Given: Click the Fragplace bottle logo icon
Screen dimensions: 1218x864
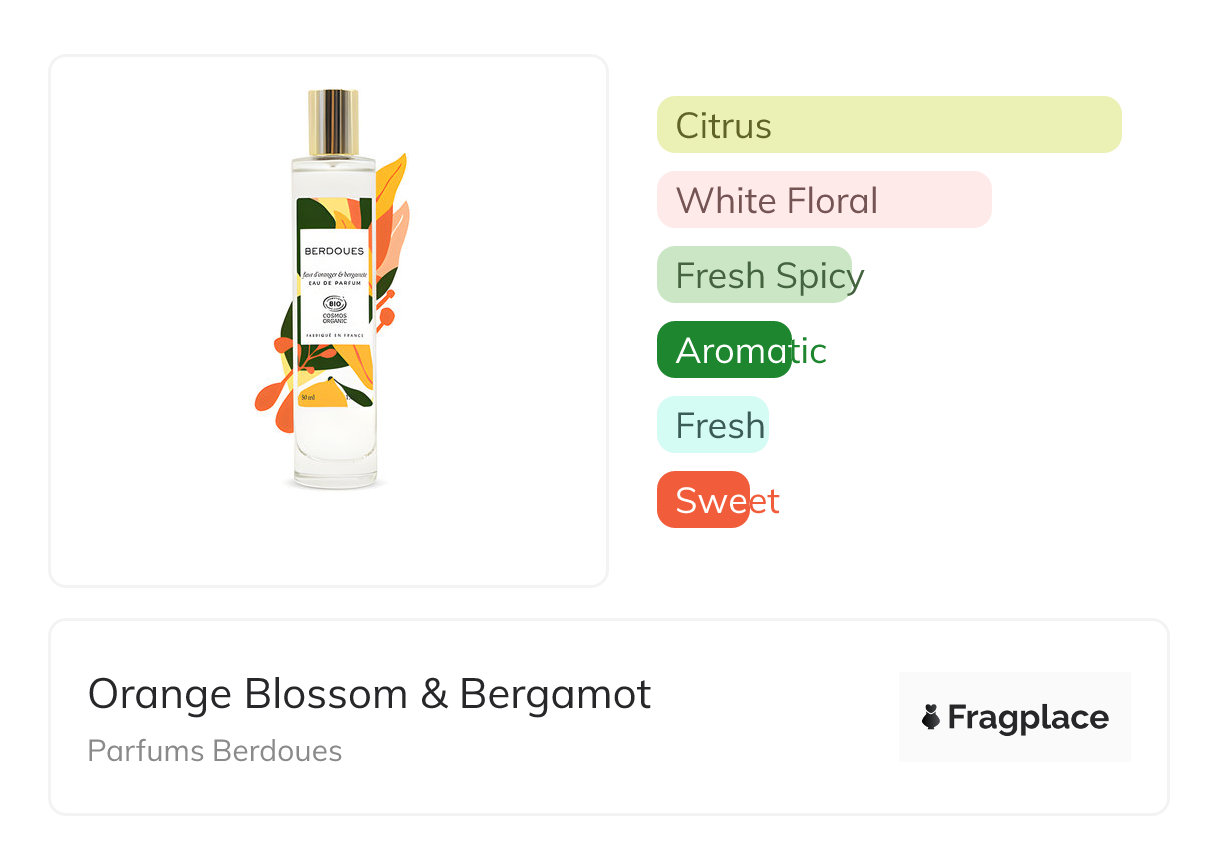Looking at the screenshot, I should 931,717.
